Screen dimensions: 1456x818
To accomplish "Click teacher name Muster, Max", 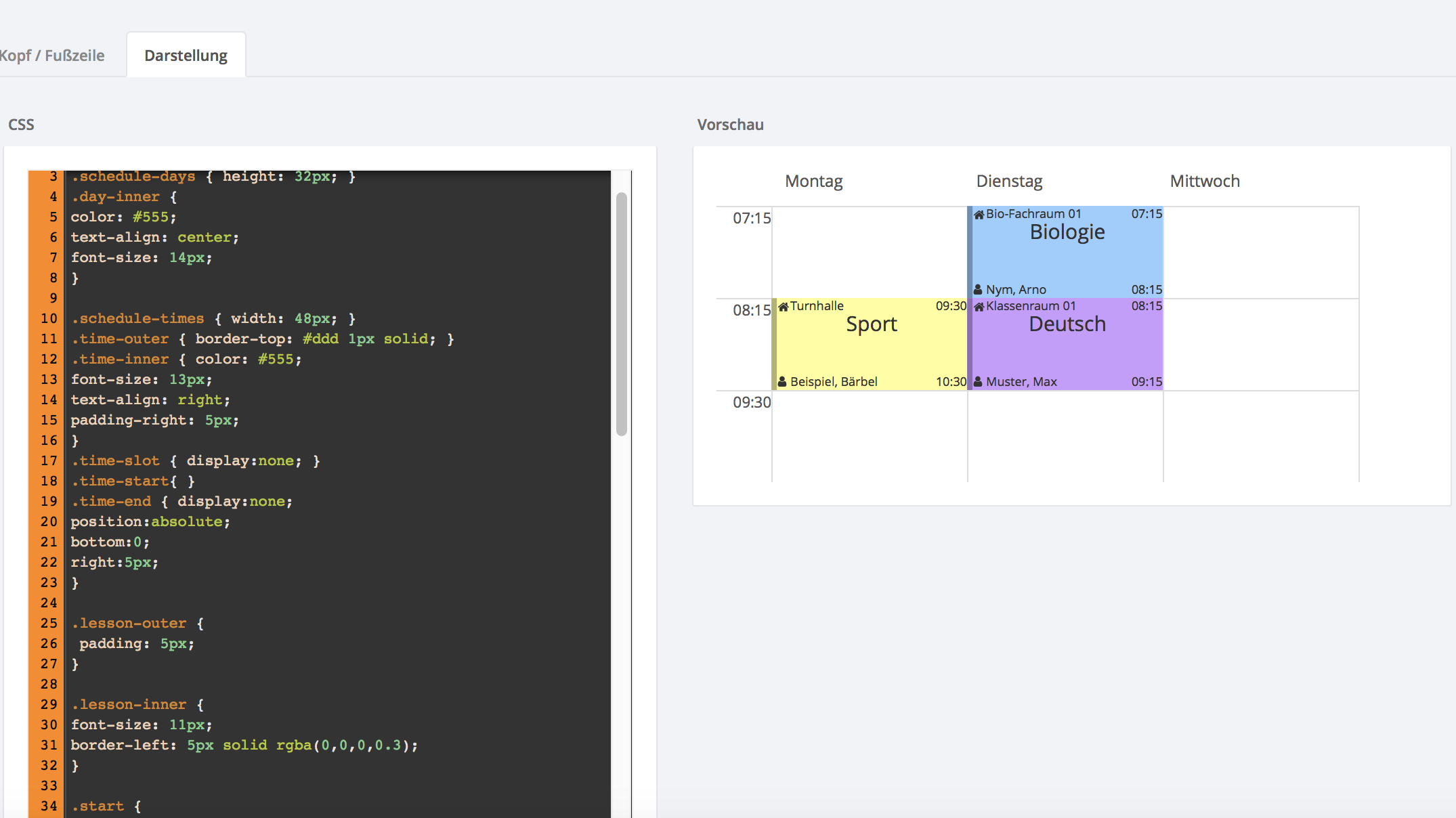I will [1021, 382].
